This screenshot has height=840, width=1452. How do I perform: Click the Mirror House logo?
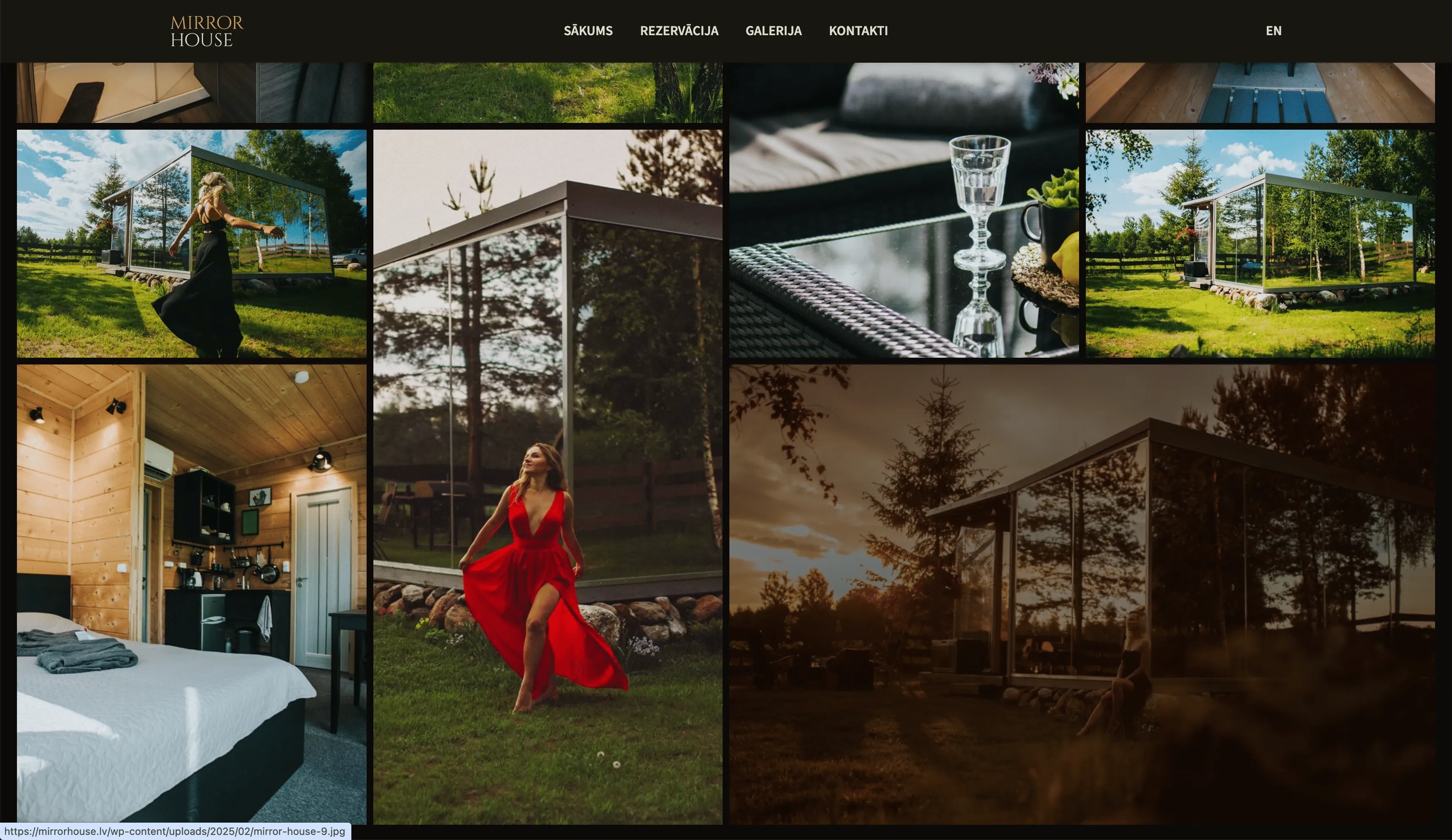(206, 31)
